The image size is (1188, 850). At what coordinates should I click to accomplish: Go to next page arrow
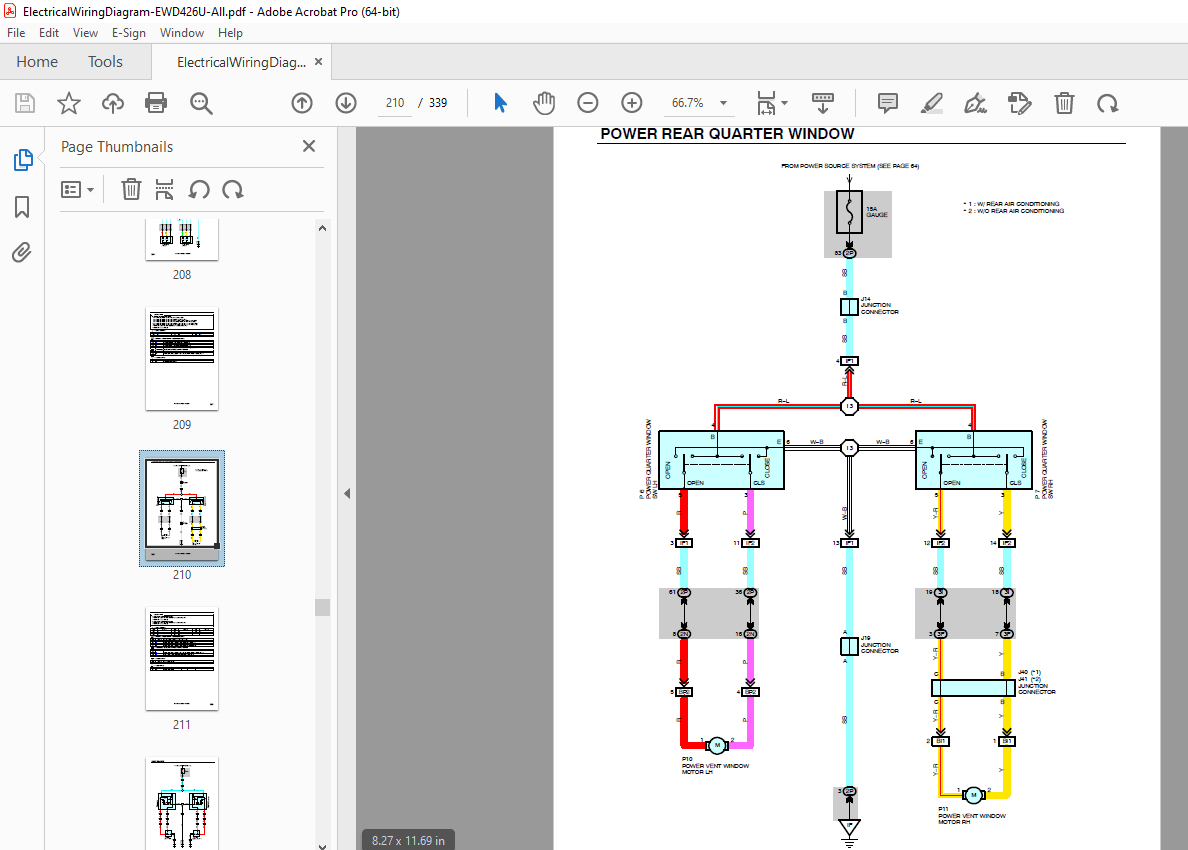tap(346, 103)
